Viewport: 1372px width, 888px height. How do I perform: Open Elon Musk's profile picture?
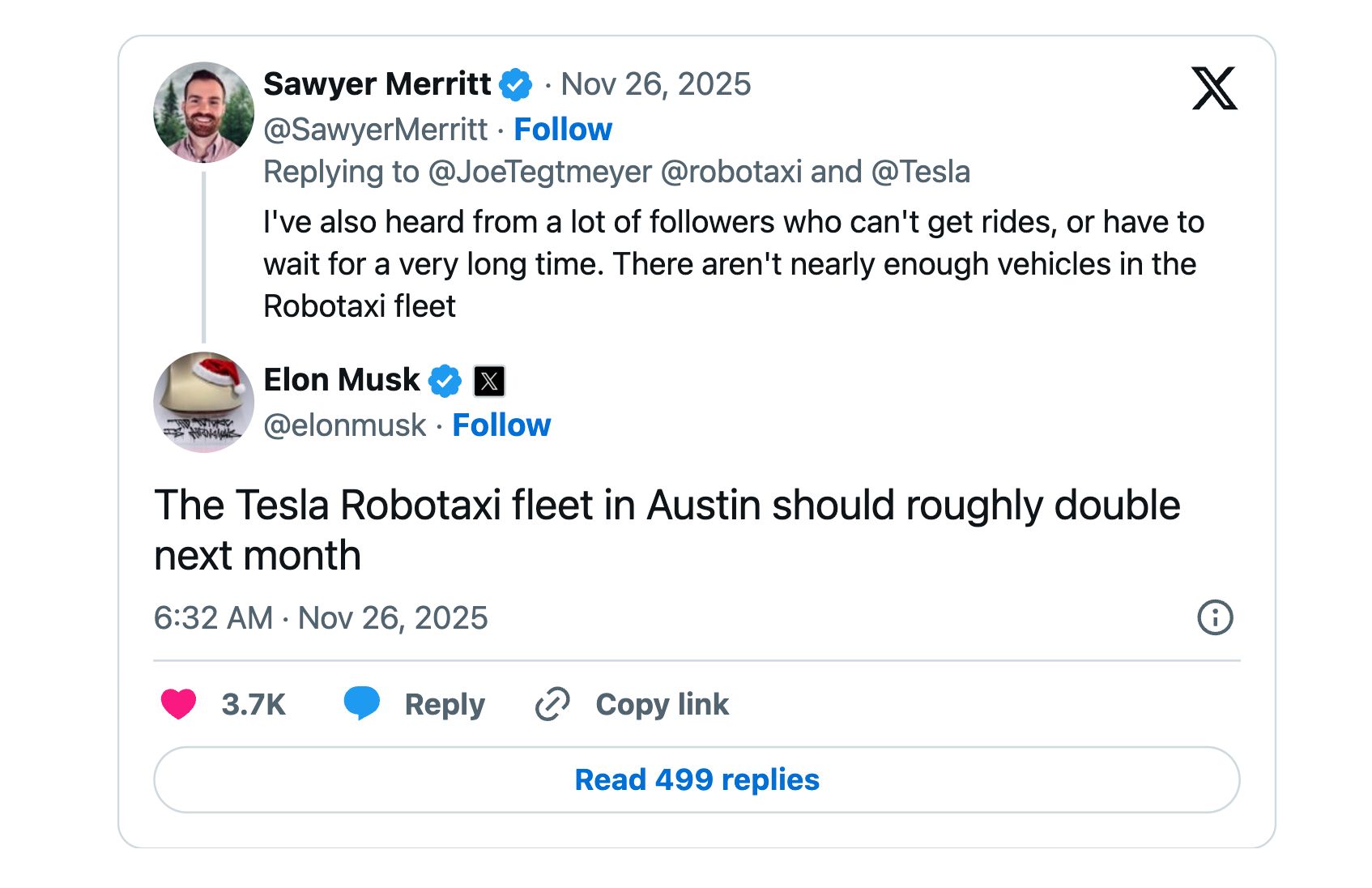[x=203, y=402]
